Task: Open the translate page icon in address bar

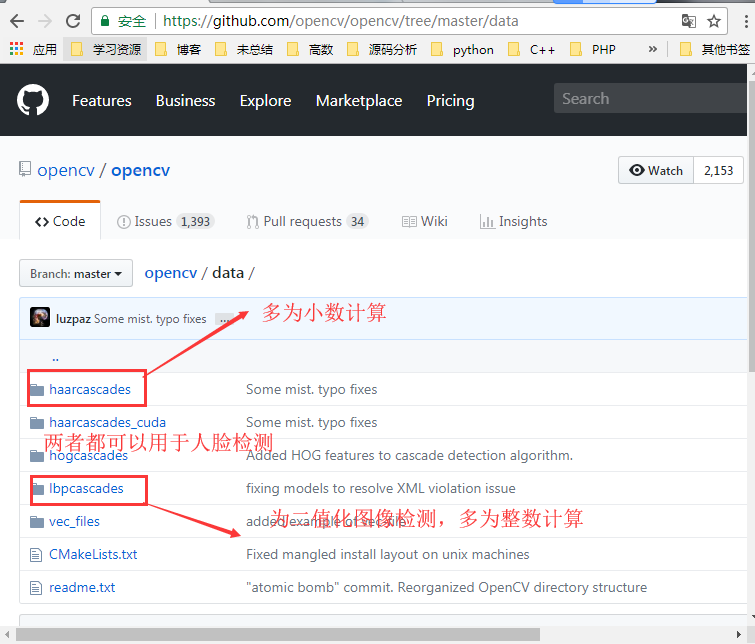Action: tap(689, 21)
